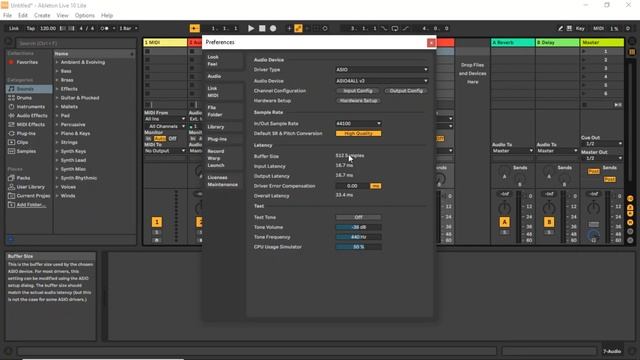
Task: Open the Audio Device ASIO4ALL dropdown
Action: (x=382, y=81)
